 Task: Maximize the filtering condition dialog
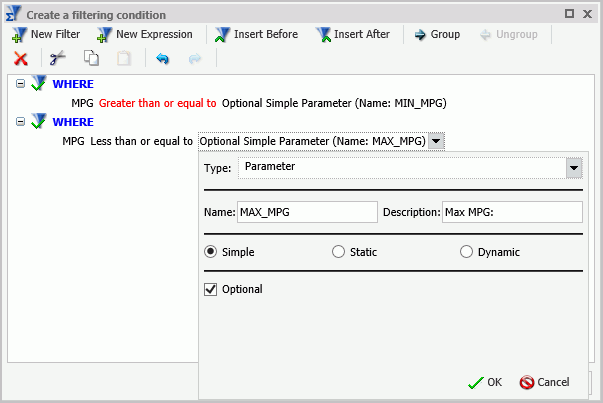click(569, 14)
